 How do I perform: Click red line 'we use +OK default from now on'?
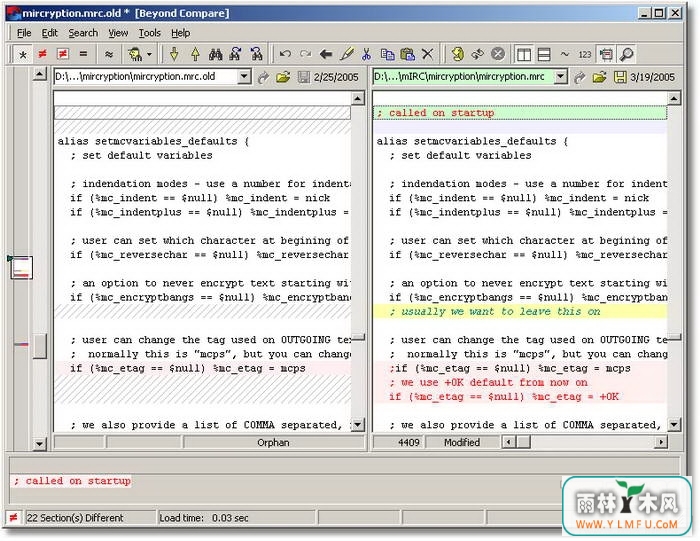520,383
